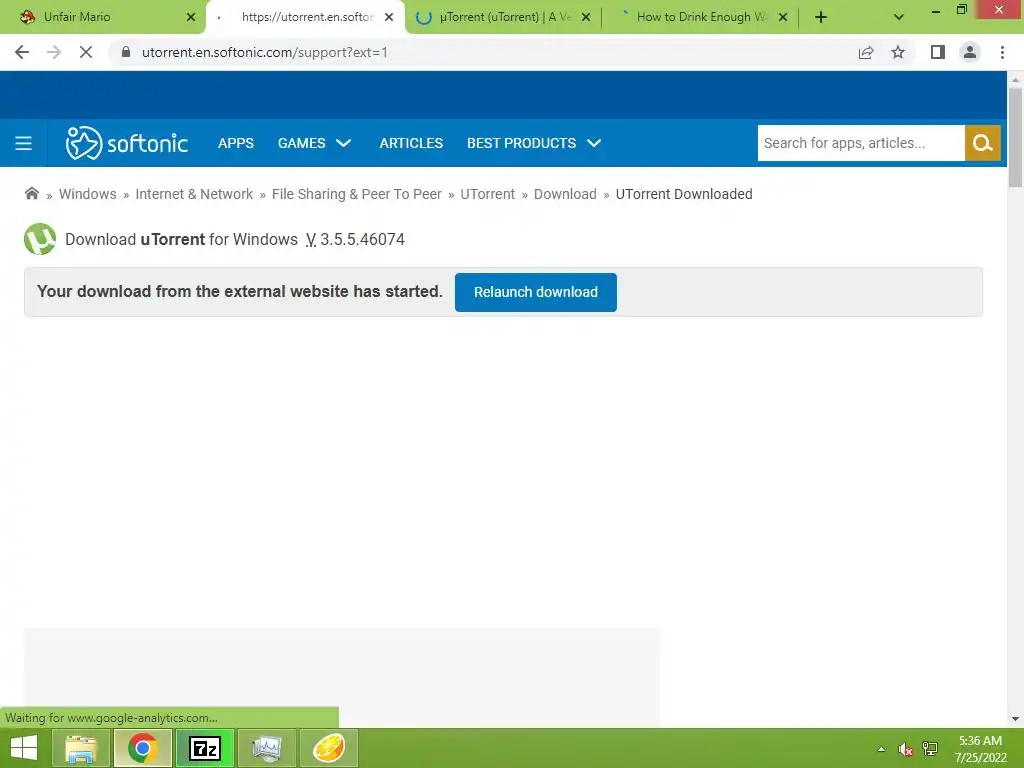The image size is (1024, 768).
Task: Click the lock icon in address bar
Action: [x=126, y=52]
